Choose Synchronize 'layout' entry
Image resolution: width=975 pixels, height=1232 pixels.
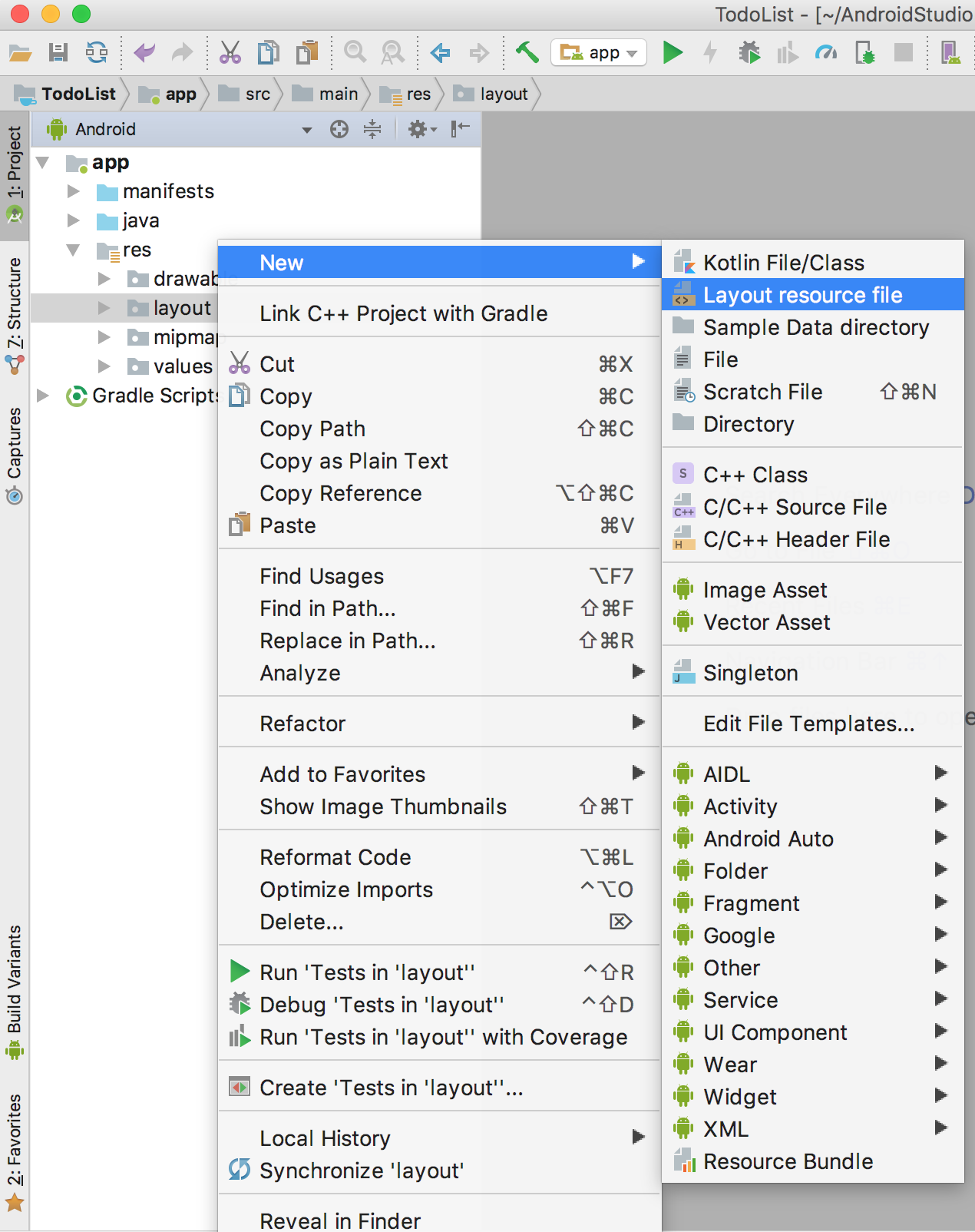[439, 1171]
